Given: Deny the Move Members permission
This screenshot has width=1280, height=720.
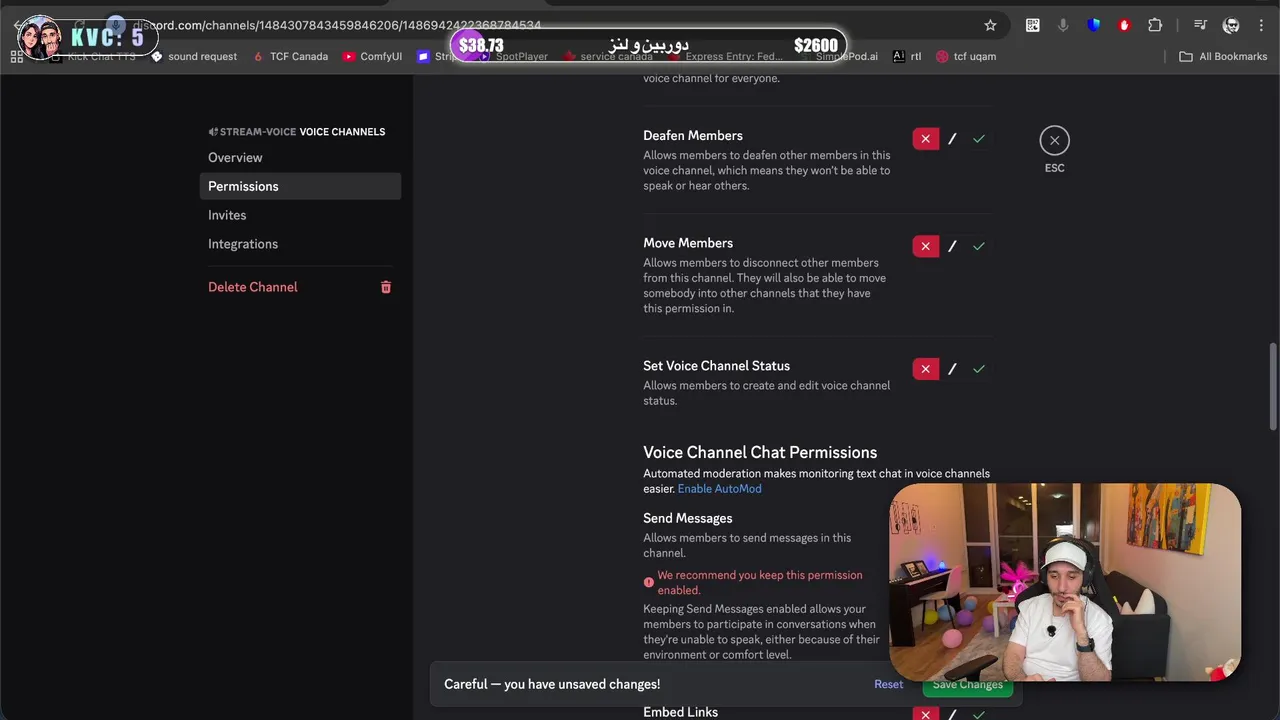Looking at the screenshot, I should click(926, 246).
